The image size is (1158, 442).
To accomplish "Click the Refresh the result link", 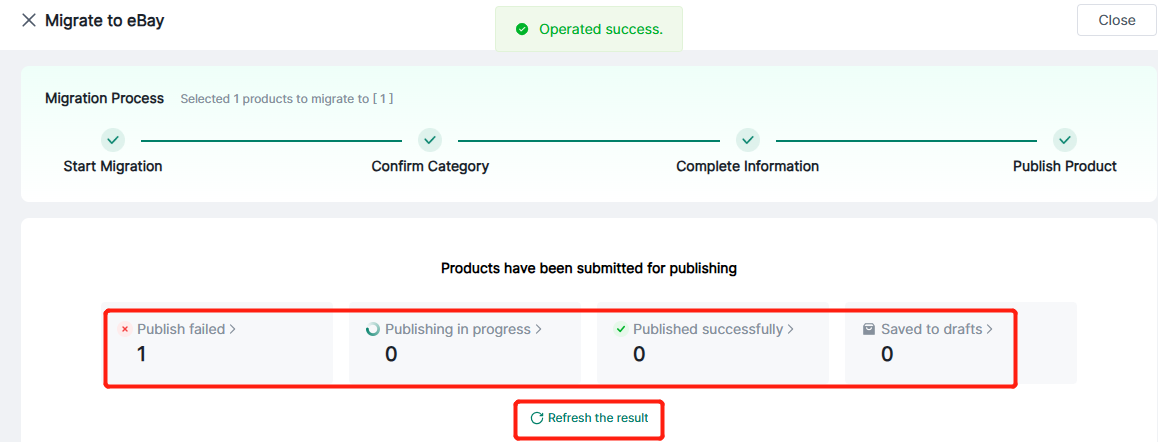I will point(598,418).
